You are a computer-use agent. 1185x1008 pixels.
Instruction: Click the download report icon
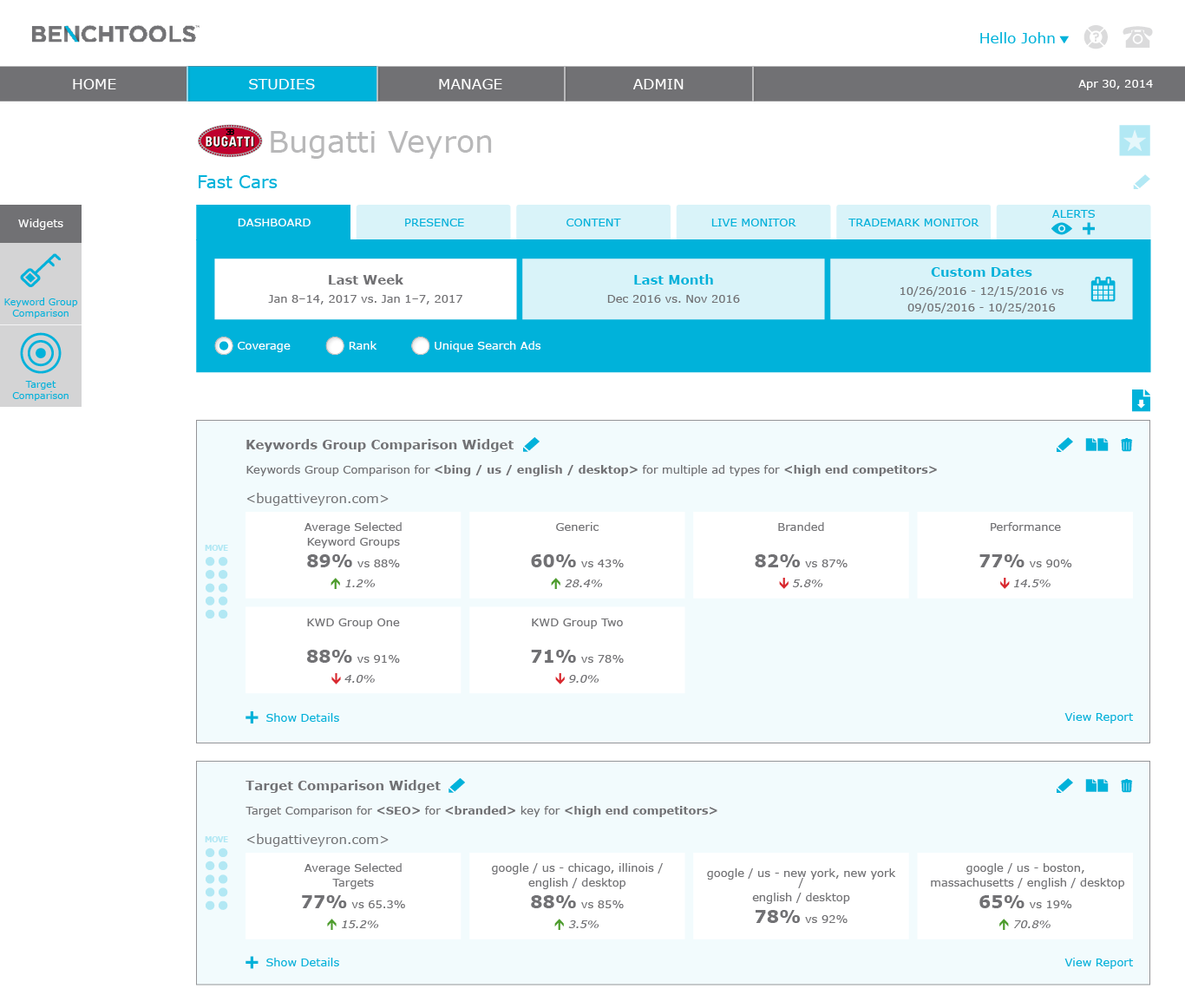tap(1141, 400)
